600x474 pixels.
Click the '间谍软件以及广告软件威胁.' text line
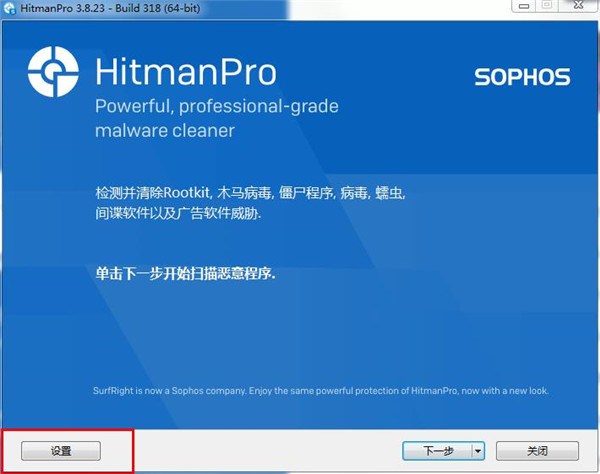click(x=178, y=213)
